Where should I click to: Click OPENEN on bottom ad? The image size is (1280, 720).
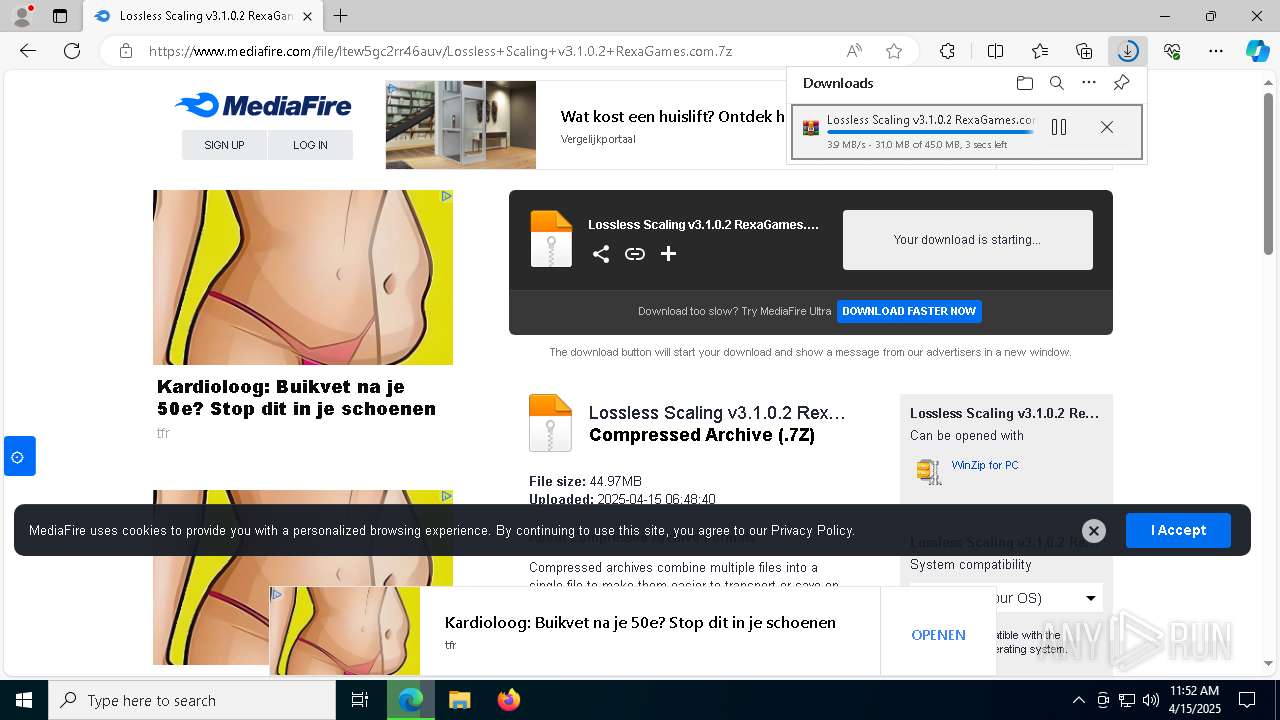click(938, 635)
